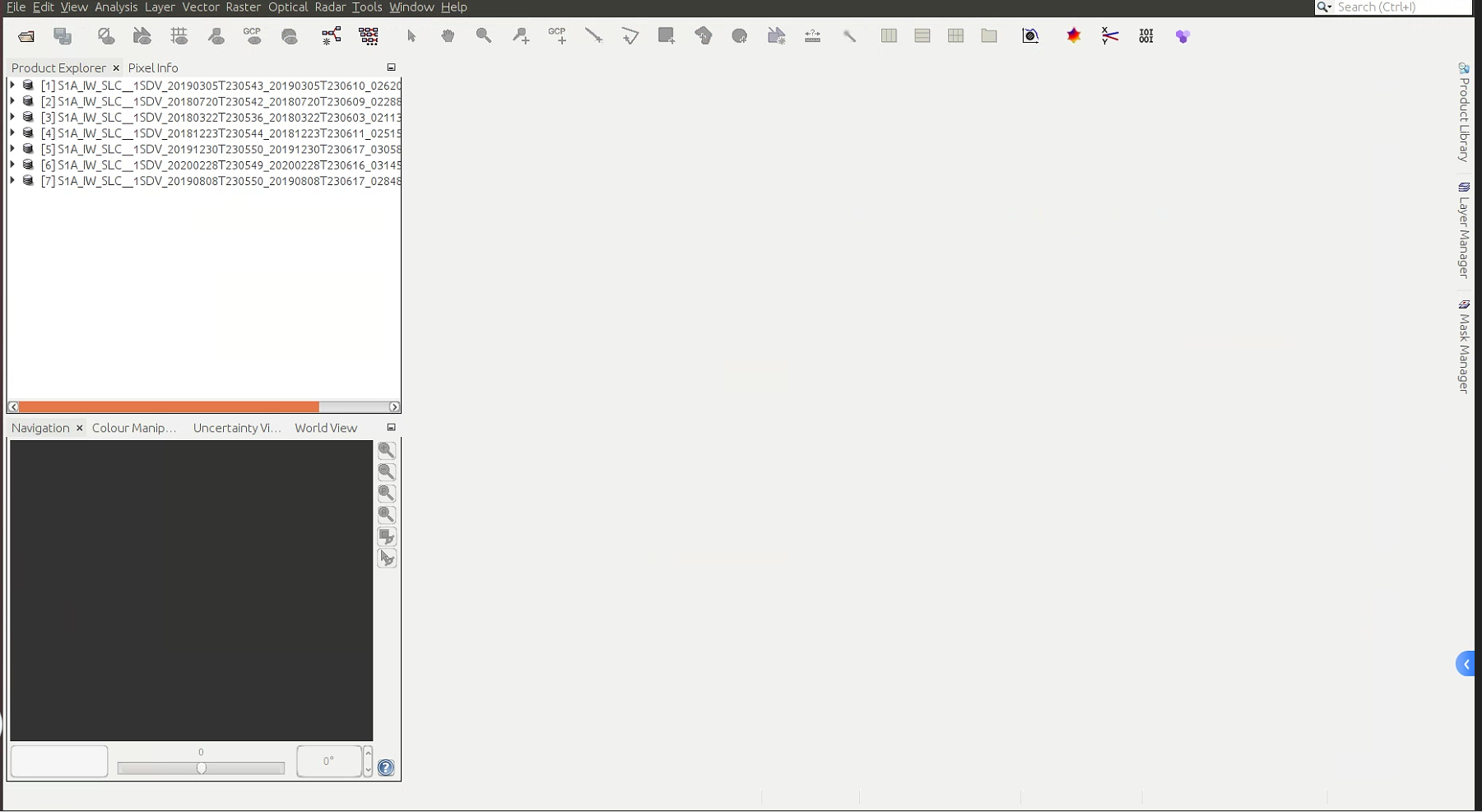
Task: Open the Mask Manager side panel
Action: [x=1464, y=347]
